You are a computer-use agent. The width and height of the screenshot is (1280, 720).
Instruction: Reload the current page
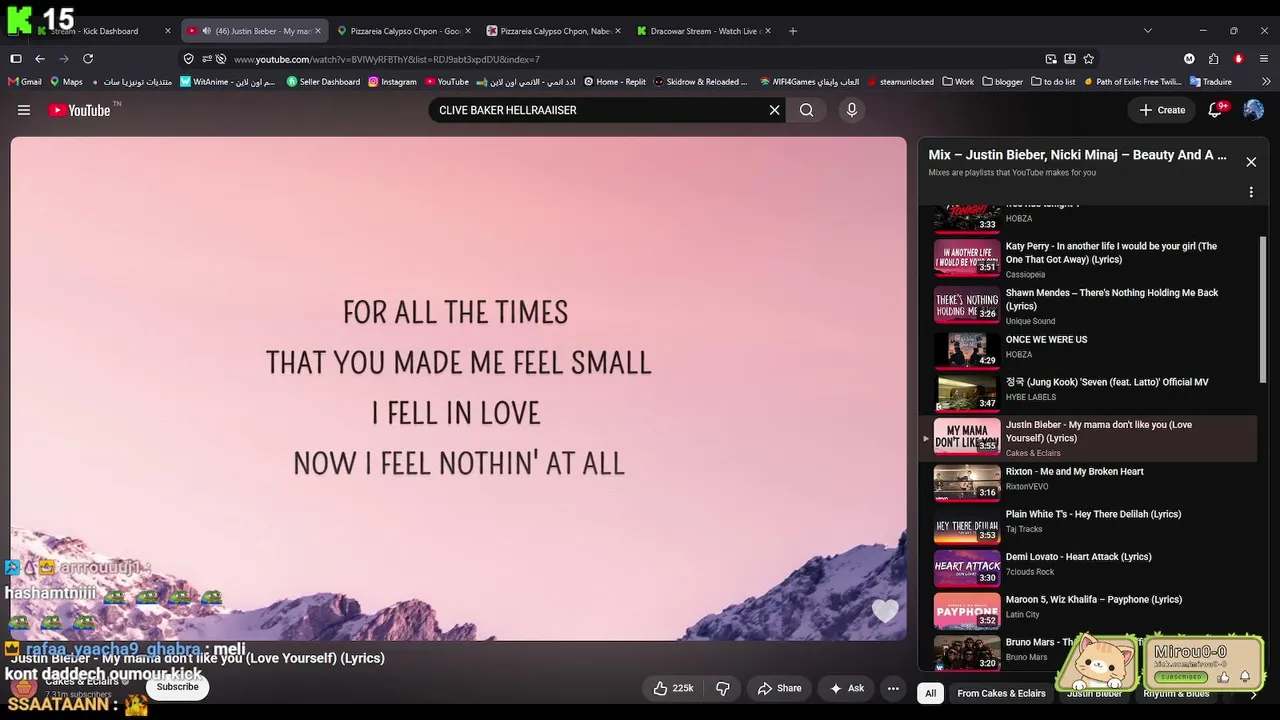pyautogui.click(x=88, y=59)
